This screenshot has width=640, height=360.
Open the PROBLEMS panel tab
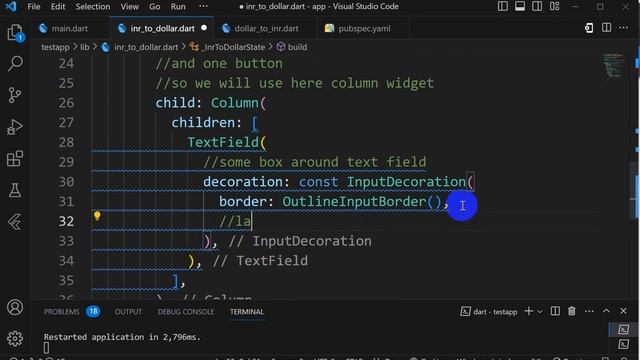tap(62, 311)
